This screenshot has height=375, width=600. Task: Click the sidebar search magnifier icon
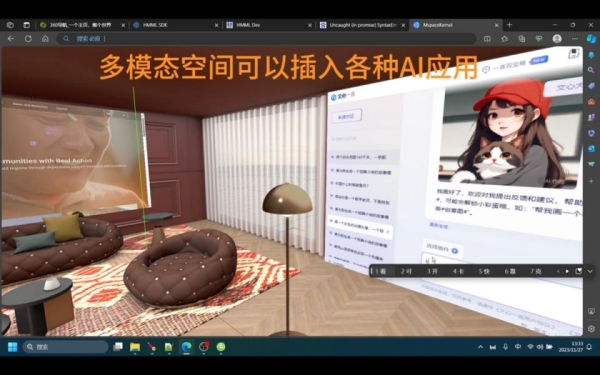[x=591, y=70]
